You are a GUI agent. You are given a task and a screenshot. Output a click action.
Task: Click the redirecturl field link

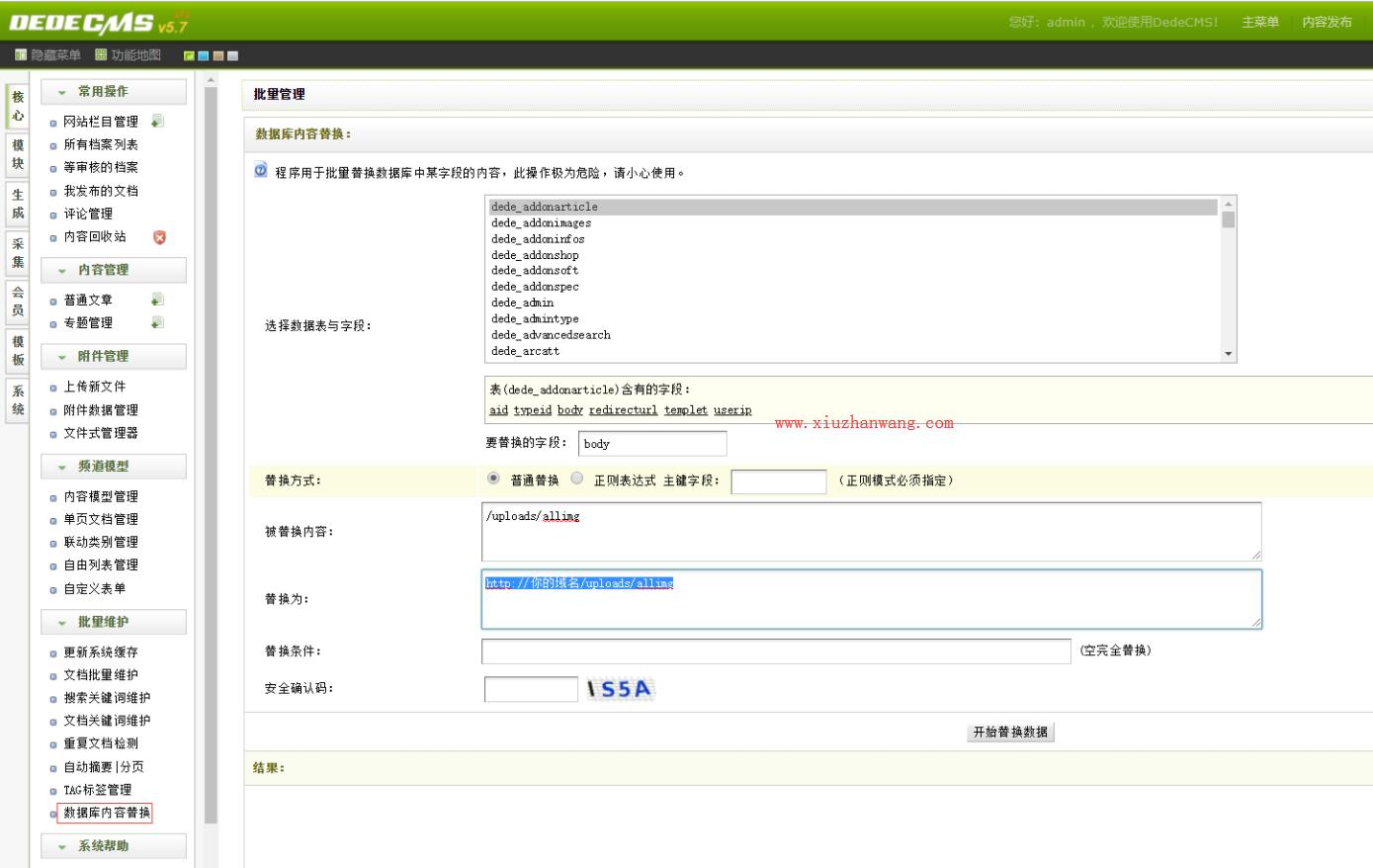click(x=623, y=410)
